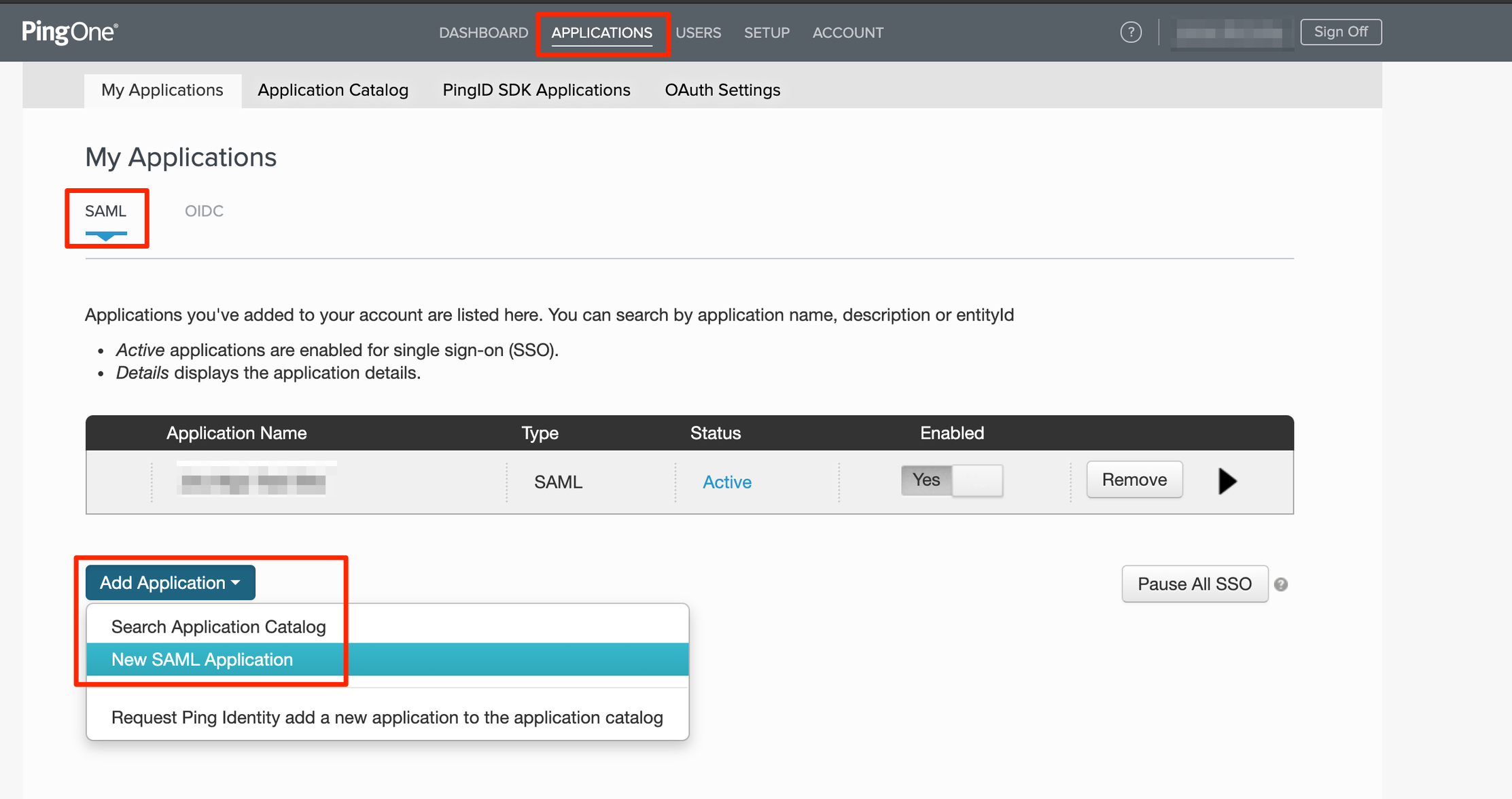Go to PingID SDK Applications tab
The width and height of the screenshot is (1512, 799).
tap(536, 90)
